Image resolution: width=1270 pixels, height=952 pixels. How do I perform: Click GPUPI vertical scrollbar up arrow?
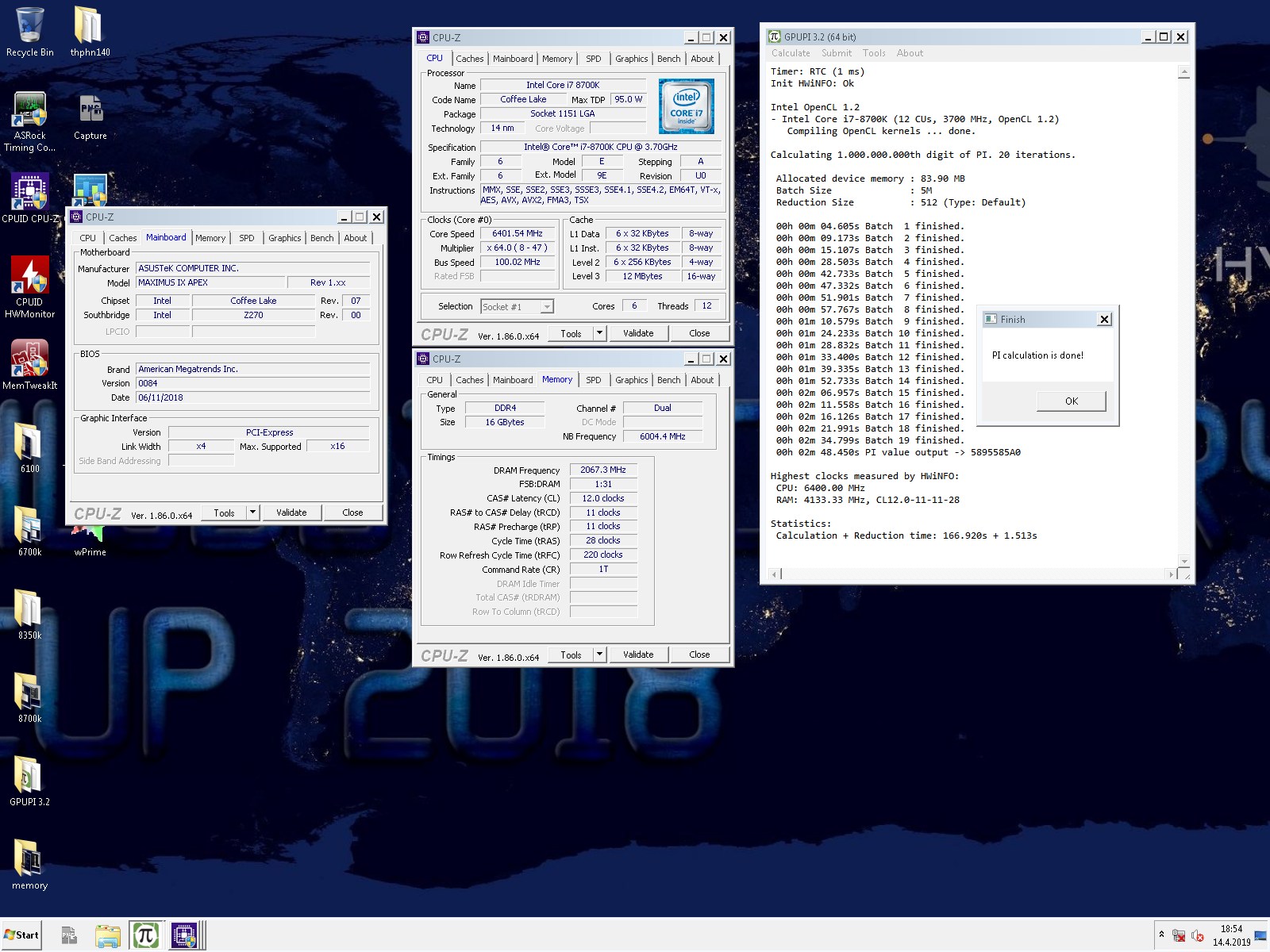[x=1183, y=72]
